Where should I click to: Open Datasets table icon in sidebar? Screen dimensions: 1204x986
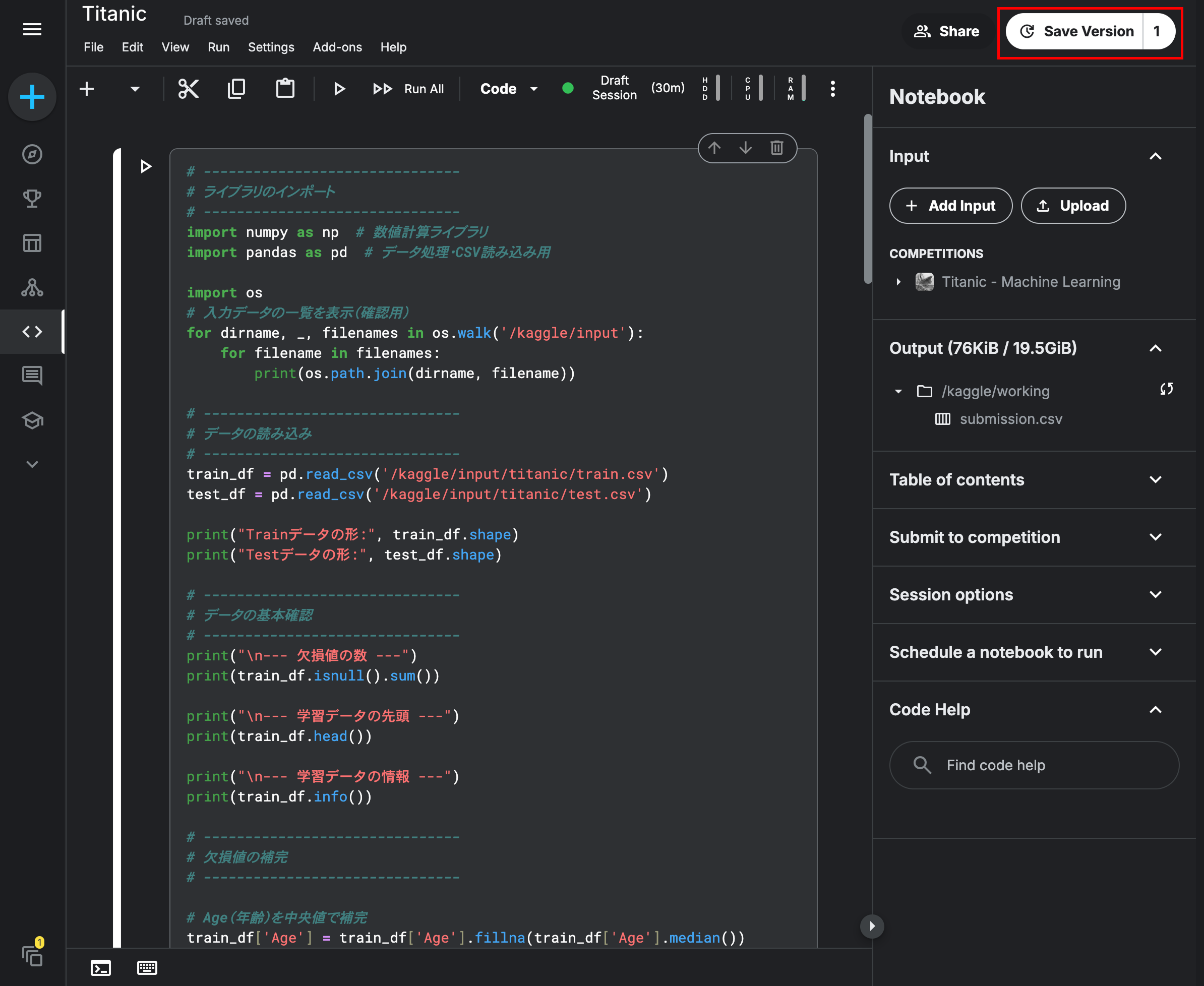[x=32, y=243]
